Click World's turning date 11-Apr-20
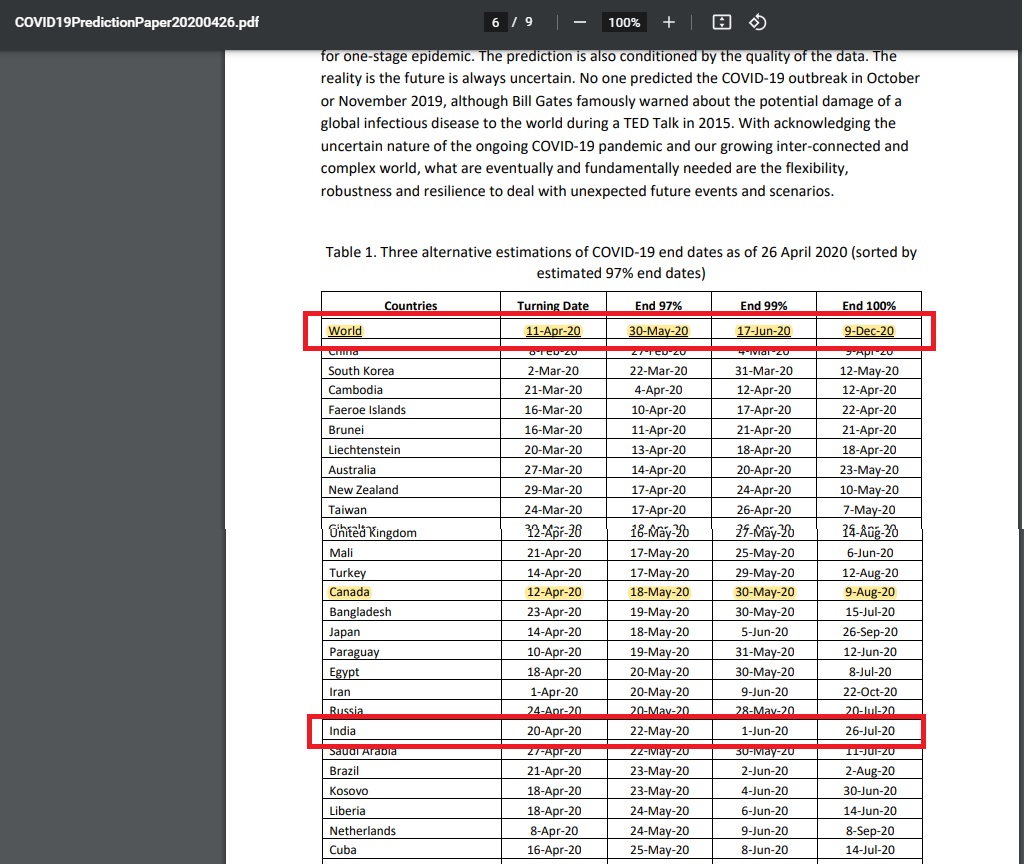 (x=553, y=330)
